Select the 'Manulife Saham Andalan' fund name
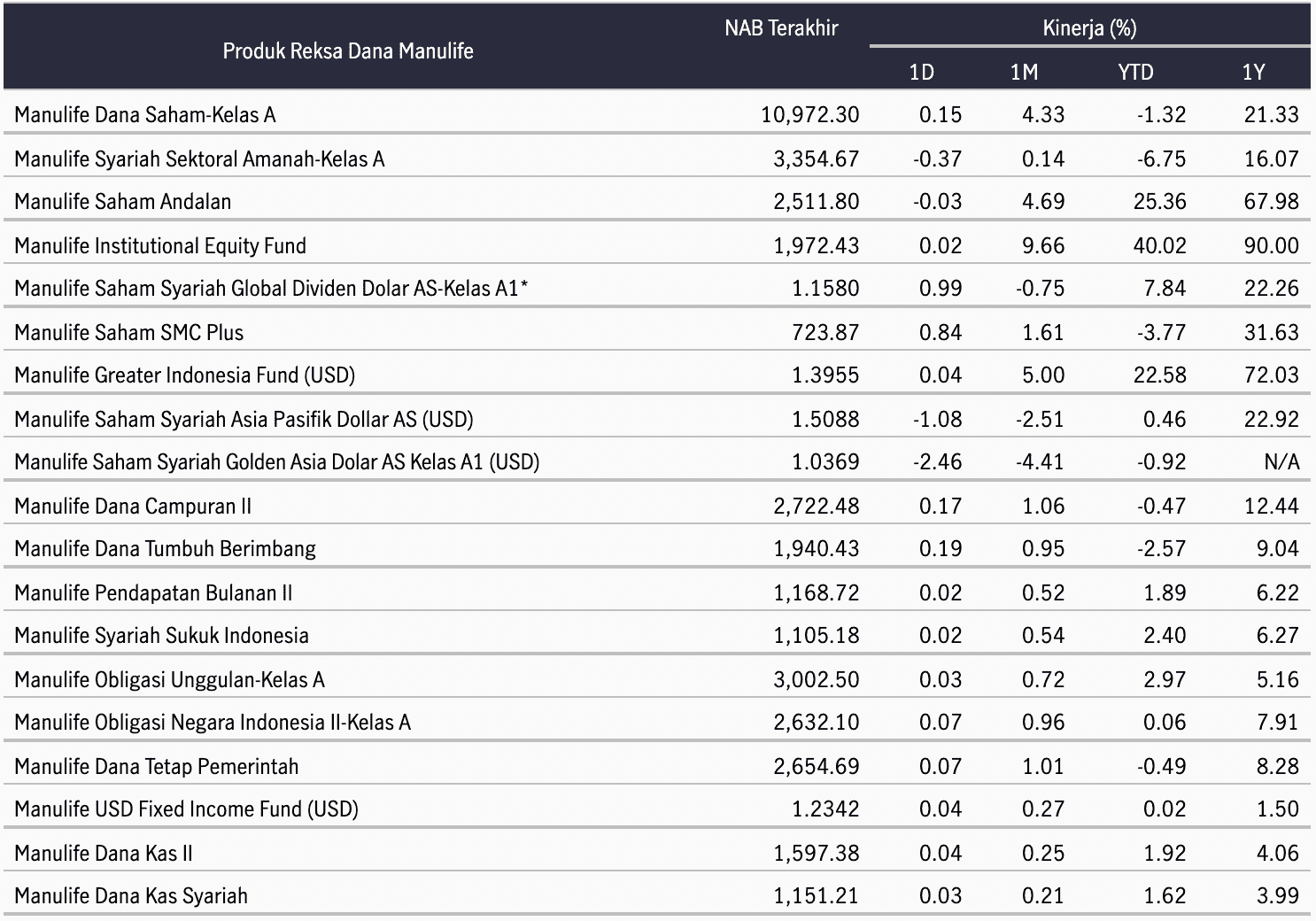 click(123, 201)
